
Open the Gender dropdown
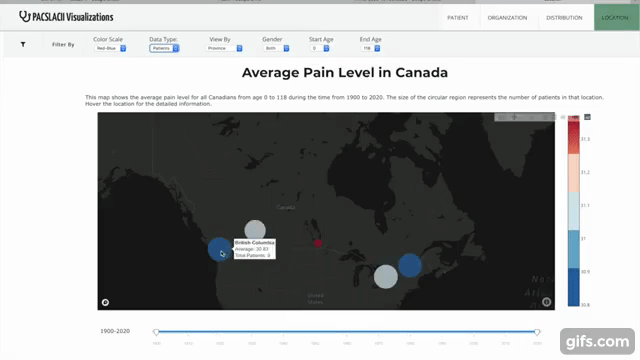coord(276,48)
